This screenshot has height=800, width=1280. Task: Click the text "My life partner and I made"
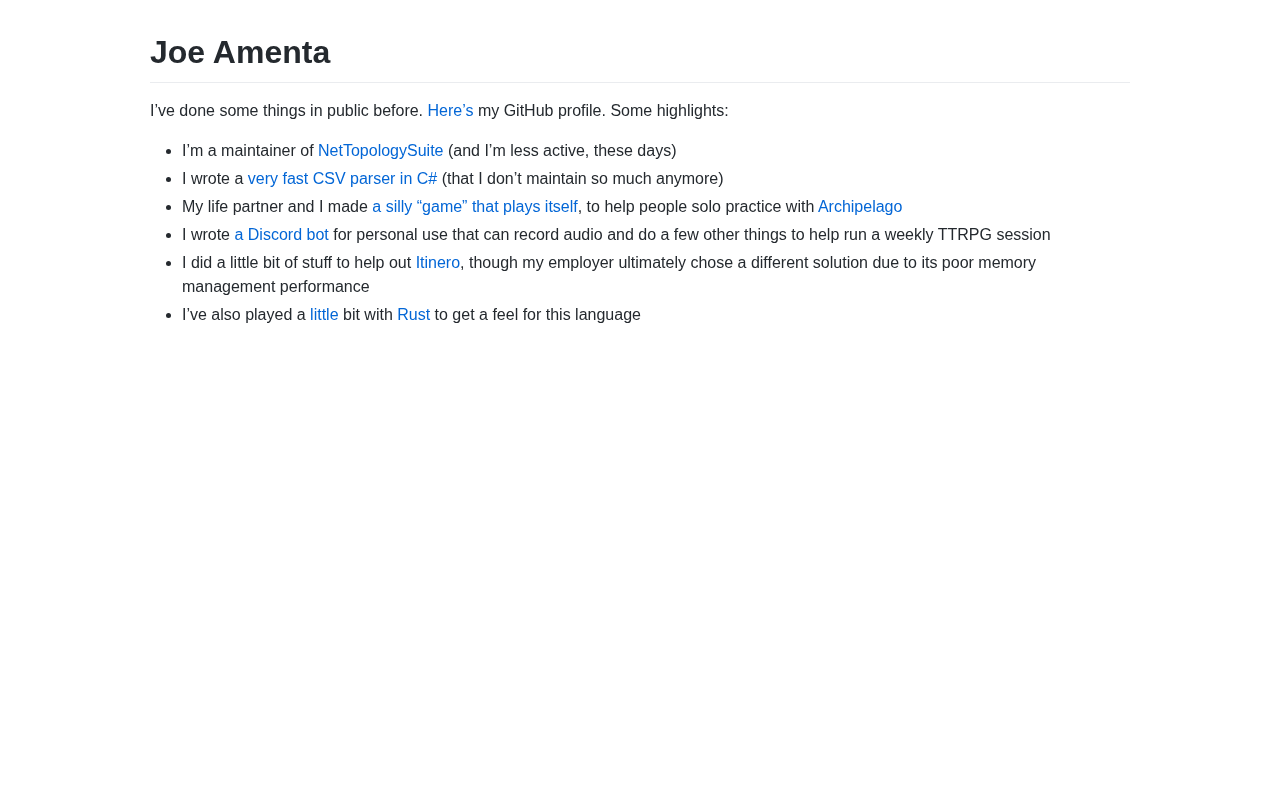(275, 207)
